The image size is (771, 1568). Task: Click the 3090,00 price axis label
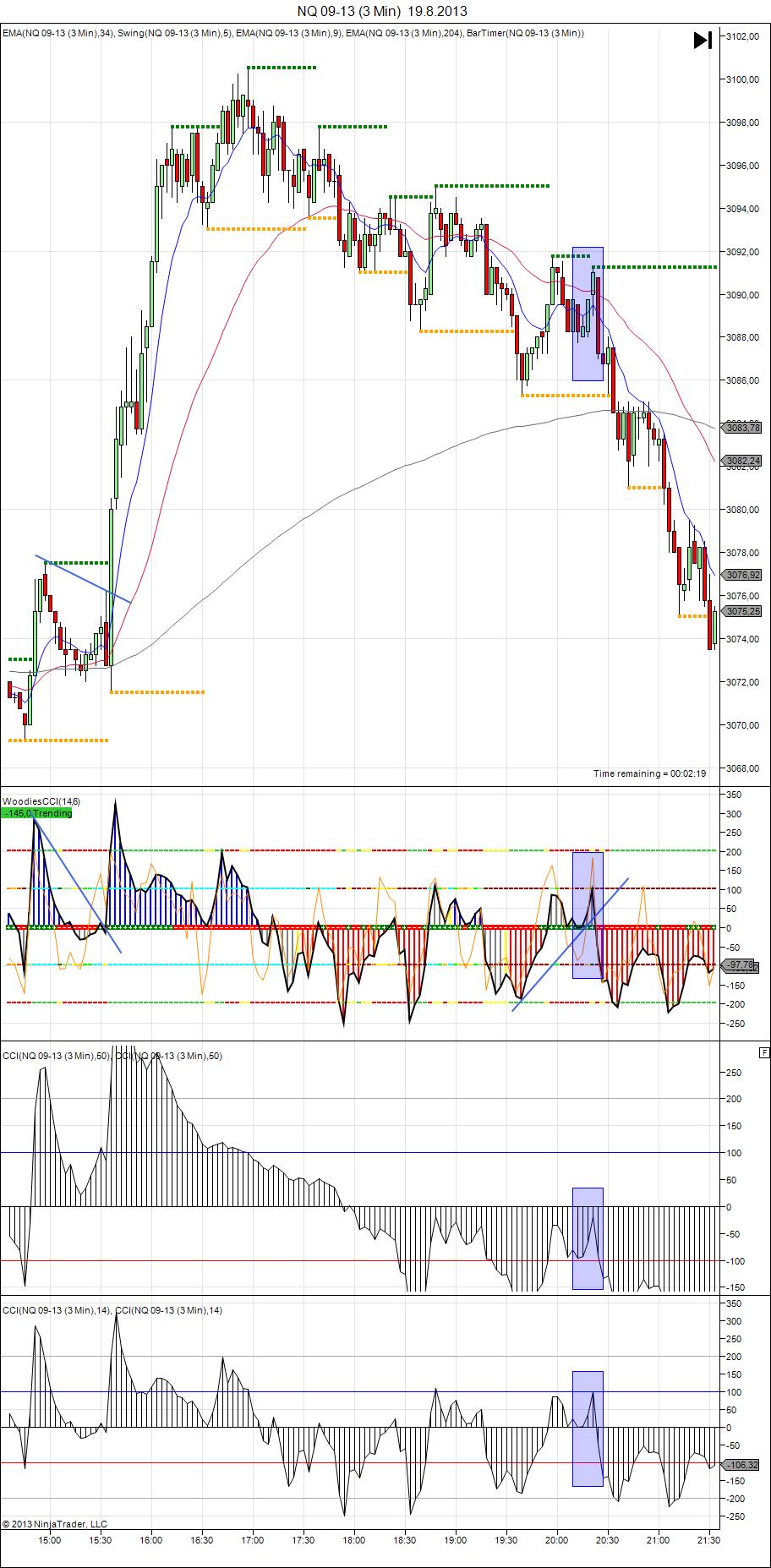743,295
